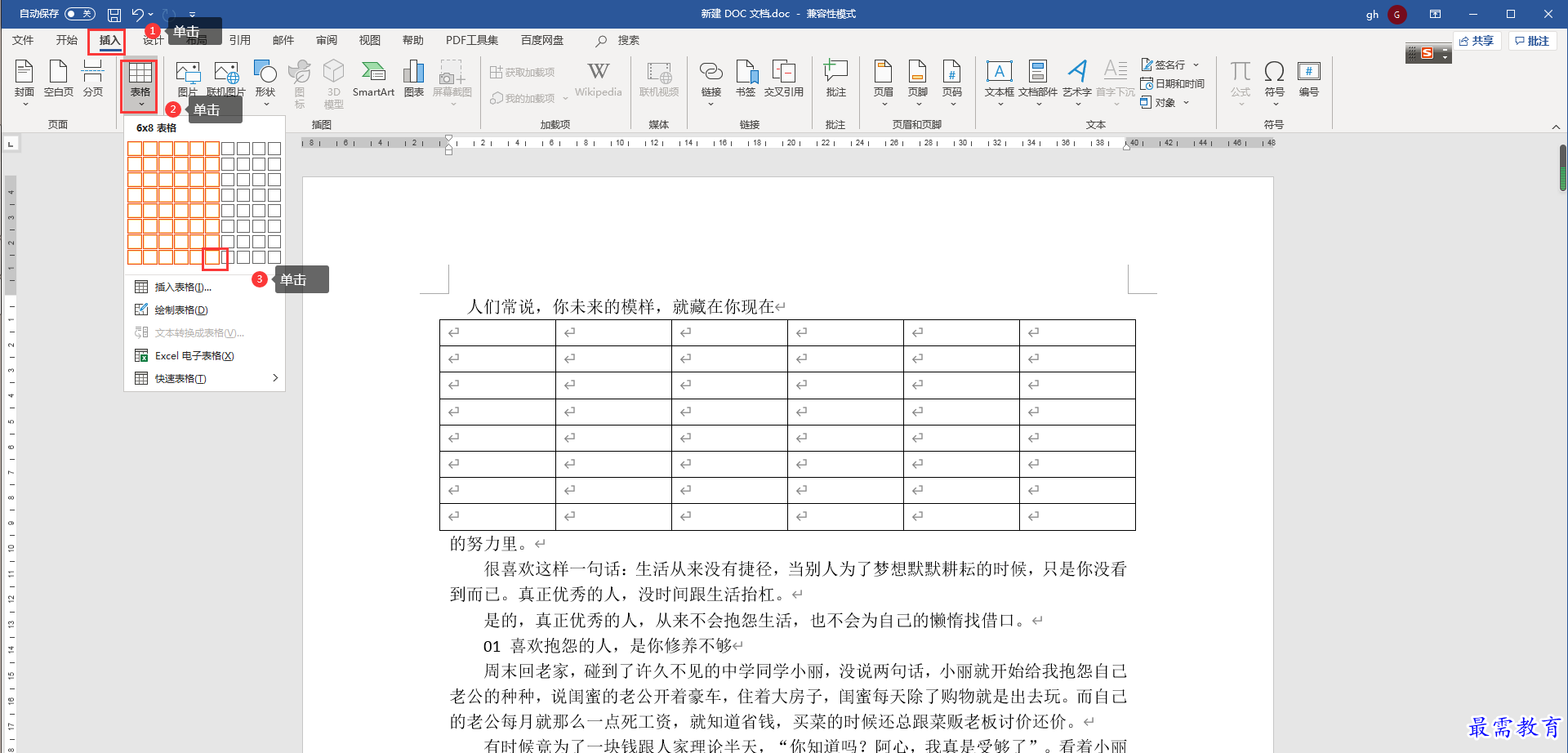Insert a Bookmark (书签)
The height and width of the screenshot is (753, 1568).
[x=746, y=80]
